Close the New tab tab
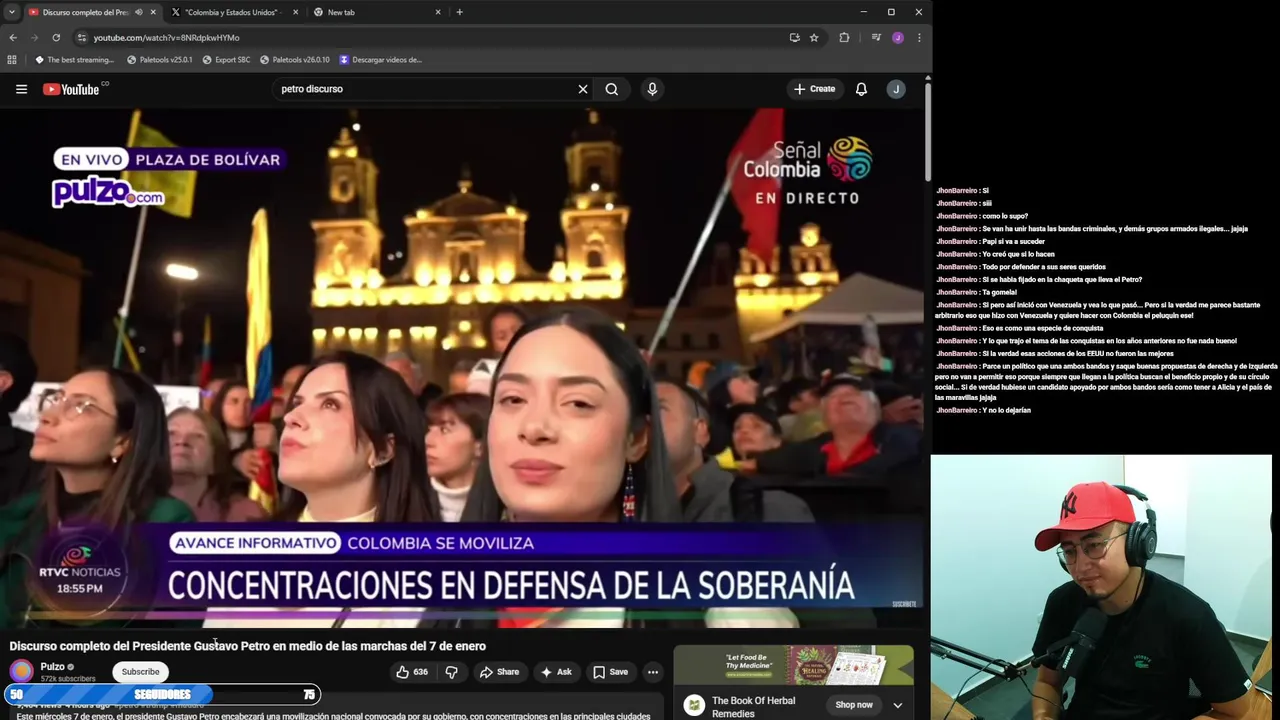Viewport: 1280px width, 720px height. coord(438,12)
